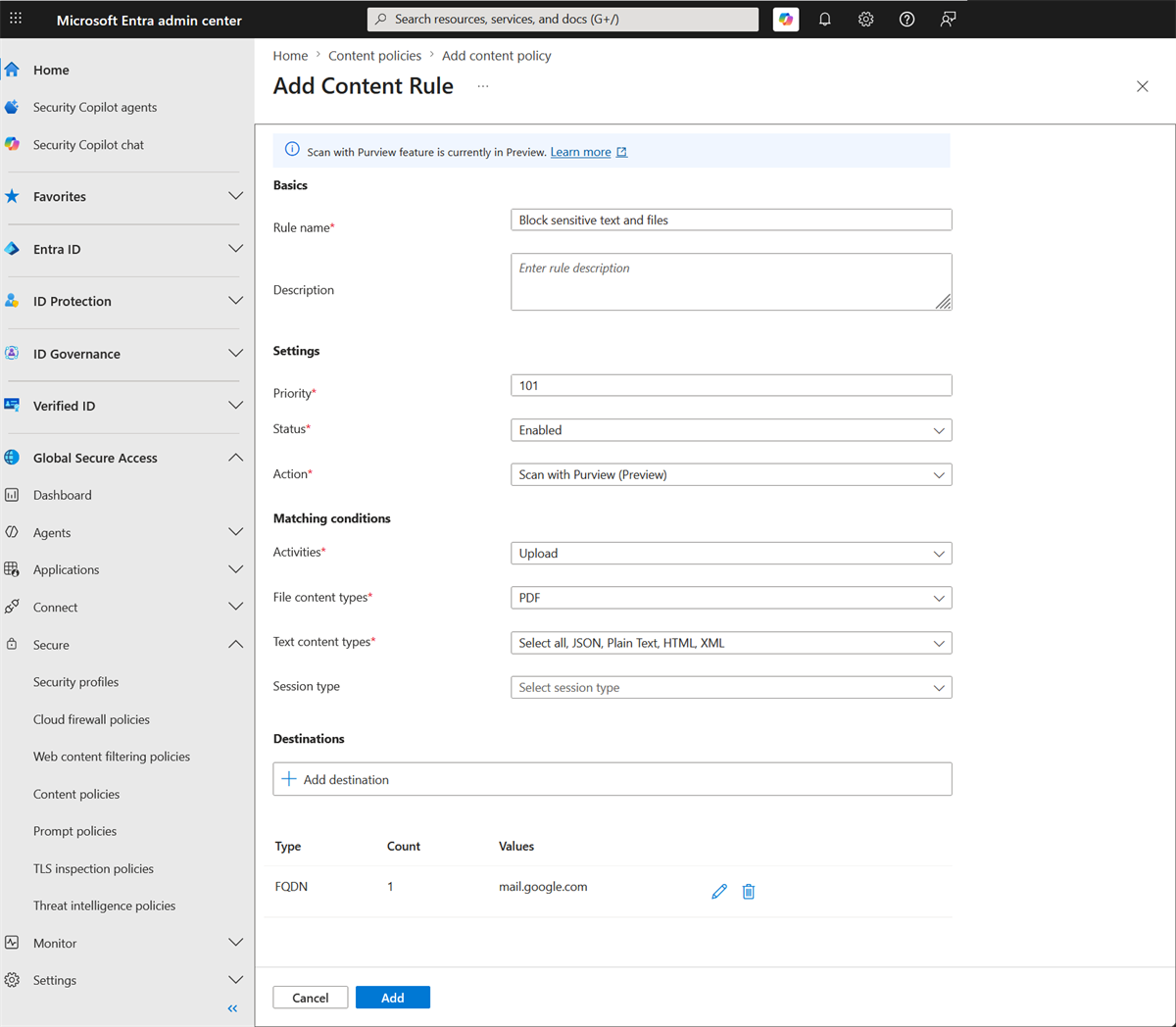Click the Applications grid icon
The image size is (1176, 1027).
12,569
